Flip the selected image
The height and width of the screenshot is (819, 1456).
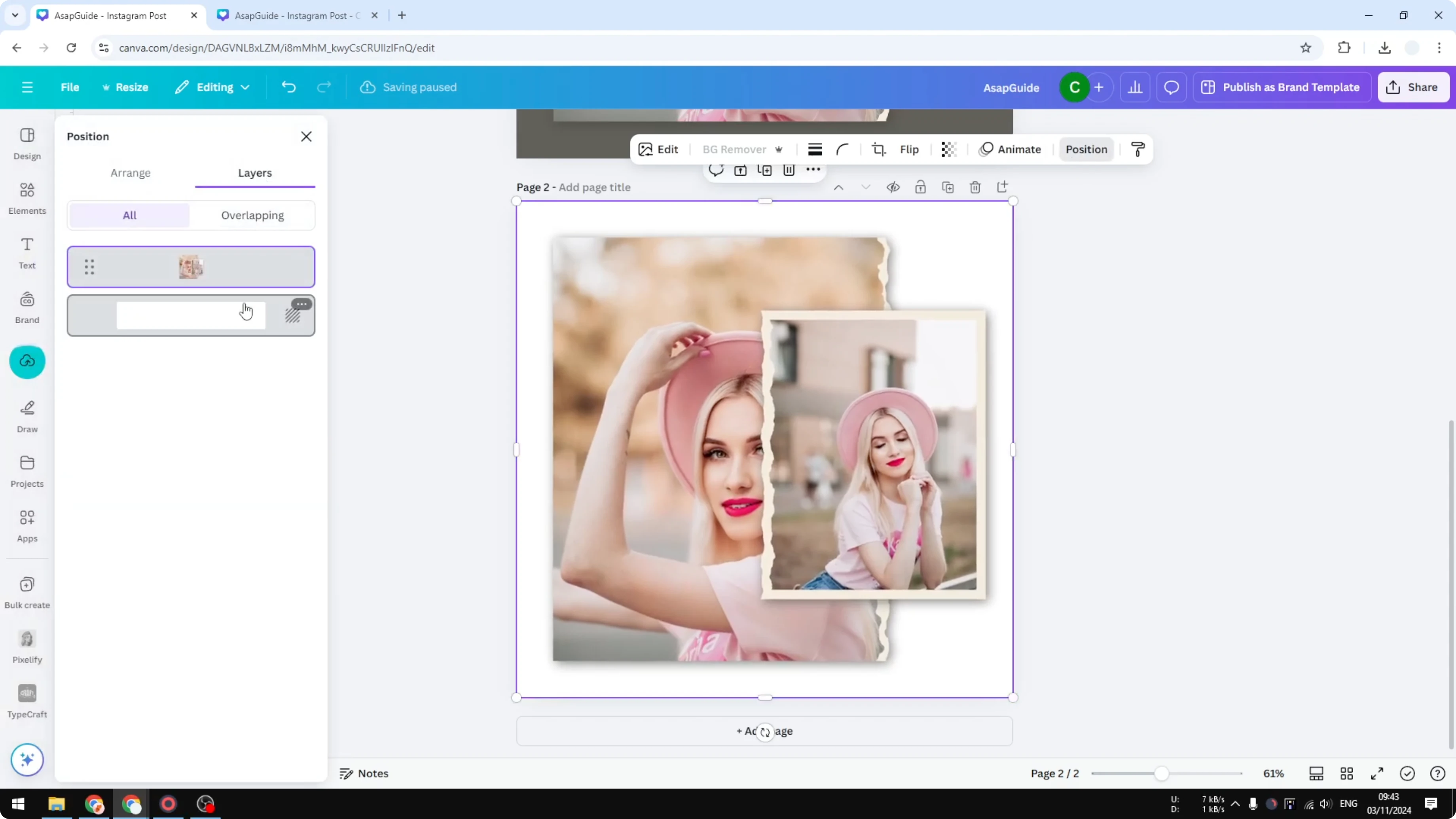tap(910, 149)
